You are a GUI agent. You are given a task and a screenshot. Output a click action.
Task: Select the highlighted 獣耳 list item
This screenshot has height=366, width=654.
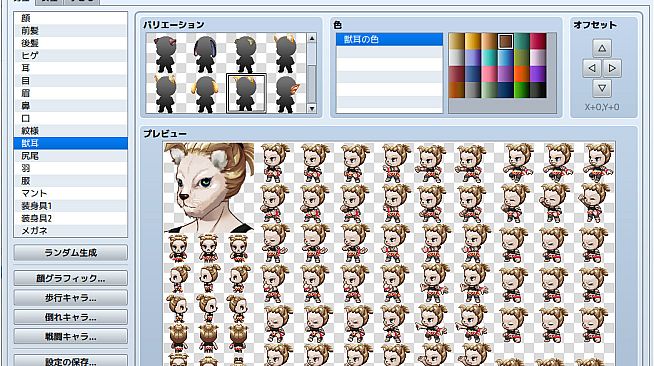(x=70, y=143)
